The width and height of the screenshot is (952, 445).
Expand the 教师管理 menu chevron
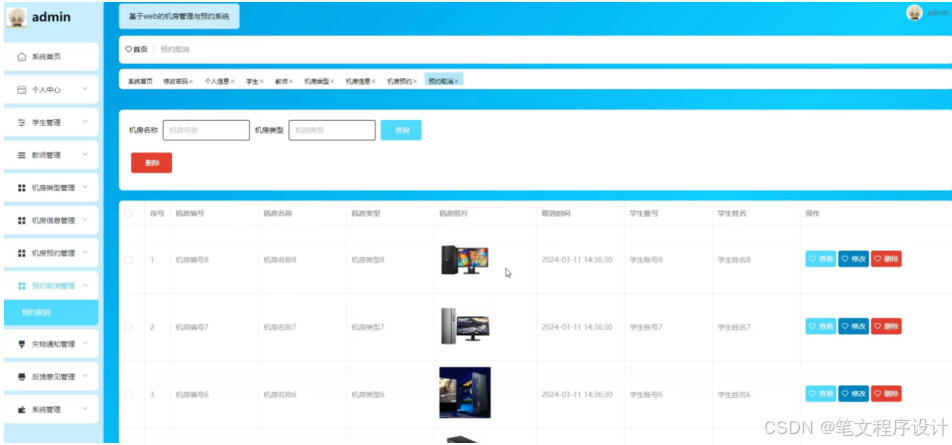point(85,155)
